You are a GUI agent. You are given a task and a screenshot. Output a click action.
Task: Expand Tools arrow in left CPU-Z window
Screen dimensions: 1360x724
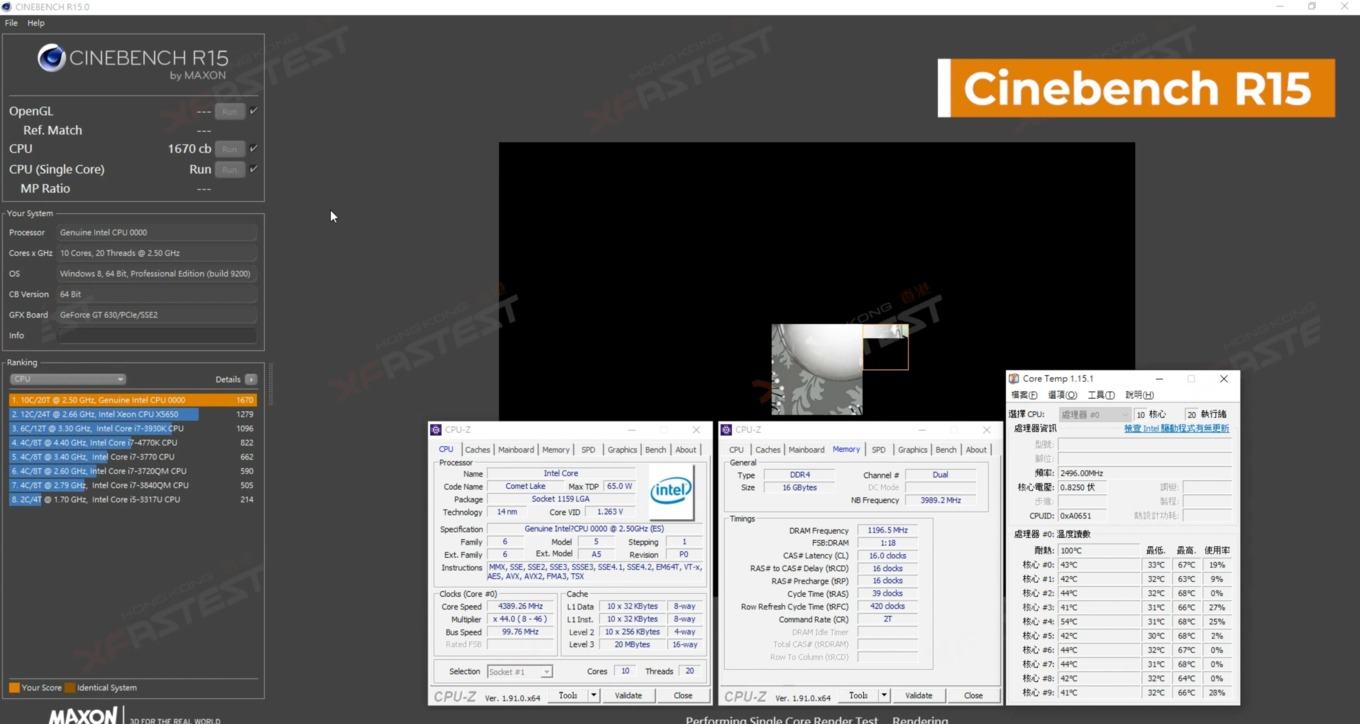tap(593, 695)
